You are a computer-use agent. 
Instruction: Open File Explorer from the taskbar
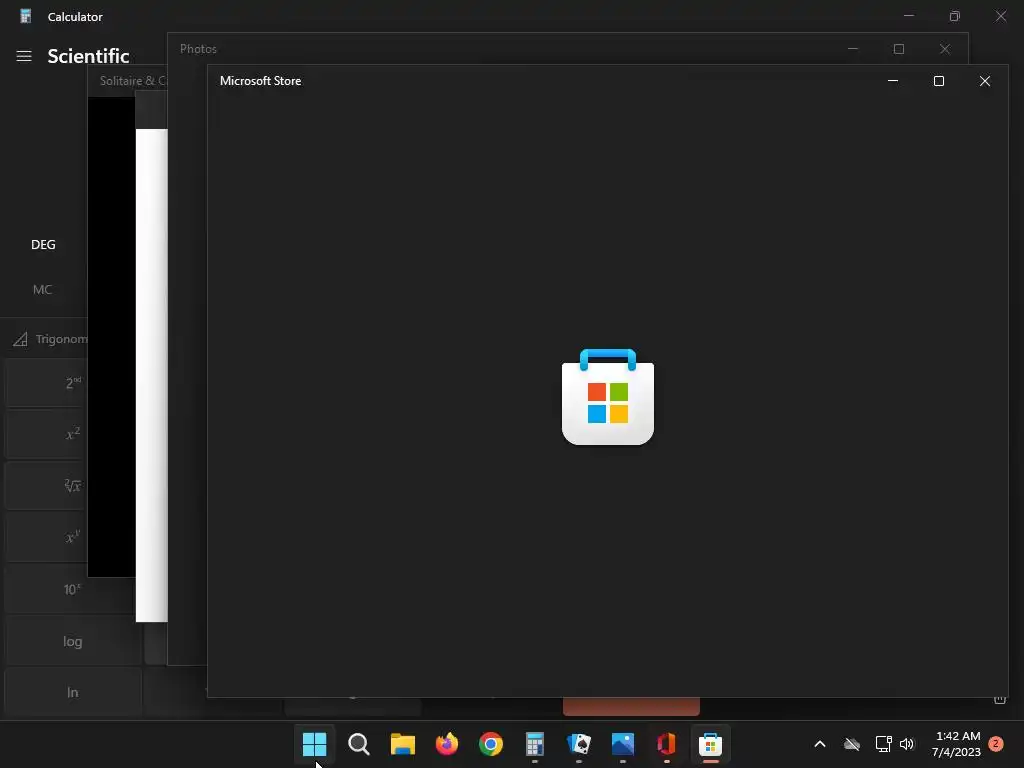pyautogui.click(x=402, y=744)
